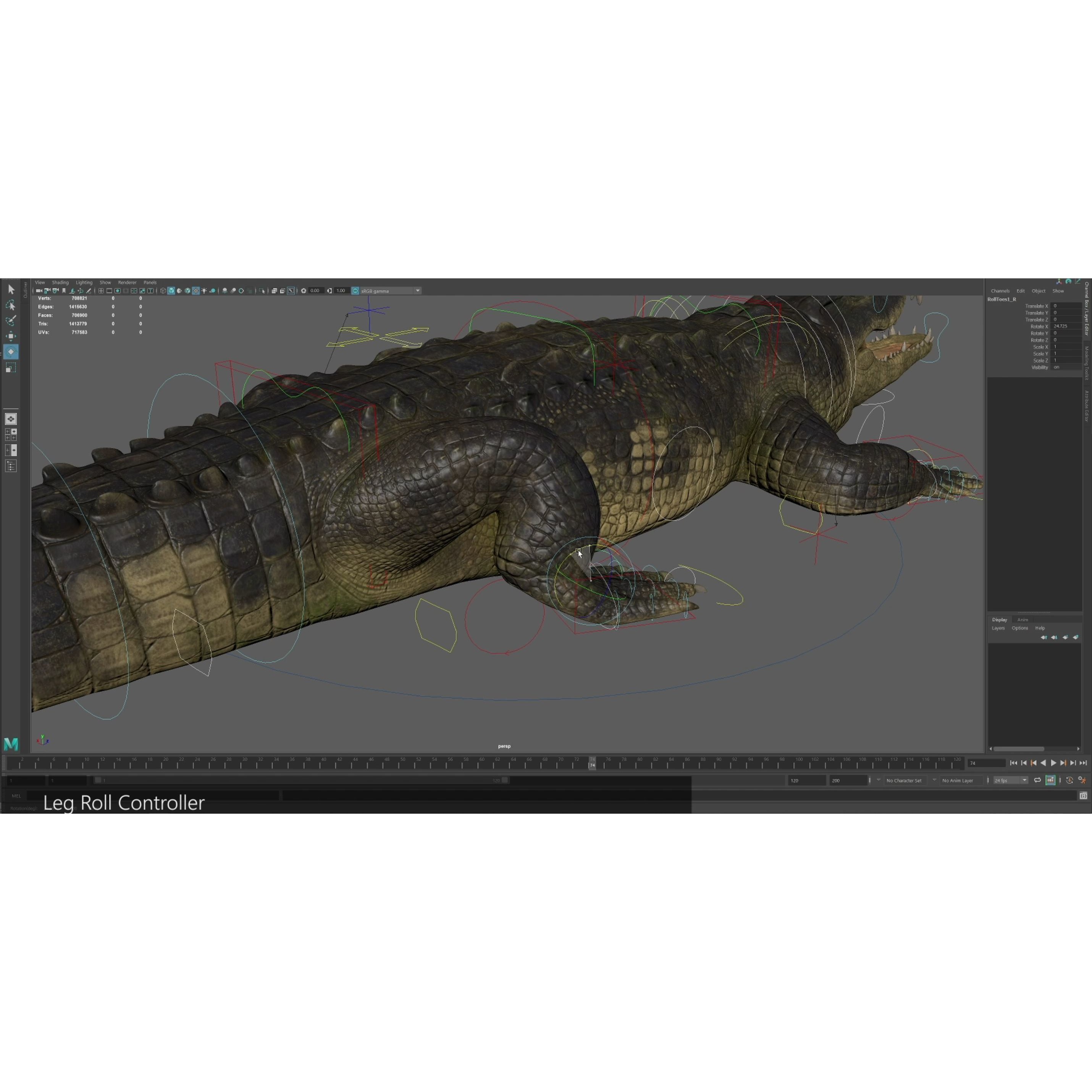Toggle textured display mode
Image resolution: width=1092 pixels, height=1092 pixels.
pyautogui.click(x=195, y=291)
